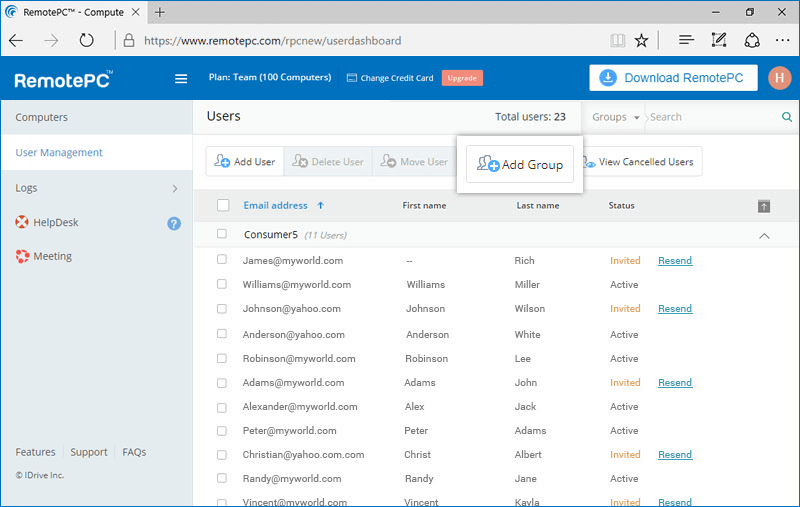This screenshot has width=800, height=507.
Task: Click the browser address bar URL
Action: click(272, 40)
